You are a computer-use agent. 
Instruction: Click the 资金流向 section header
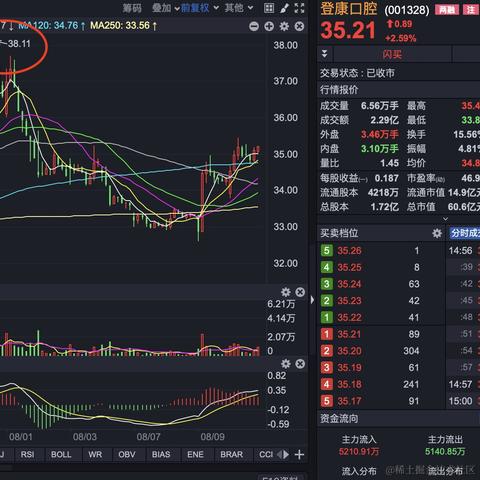pos(339,418)
